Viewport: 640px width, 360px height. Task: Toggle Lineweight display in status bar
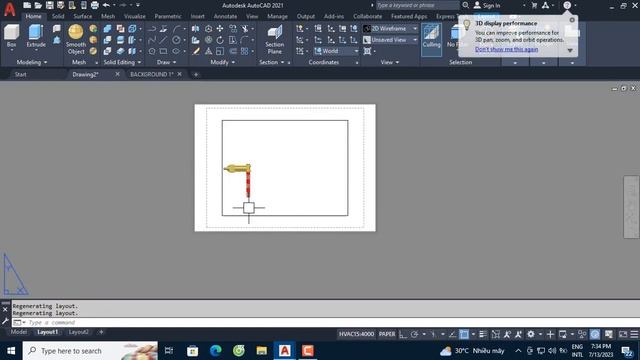pyautogui.click(x=483, y=334)
